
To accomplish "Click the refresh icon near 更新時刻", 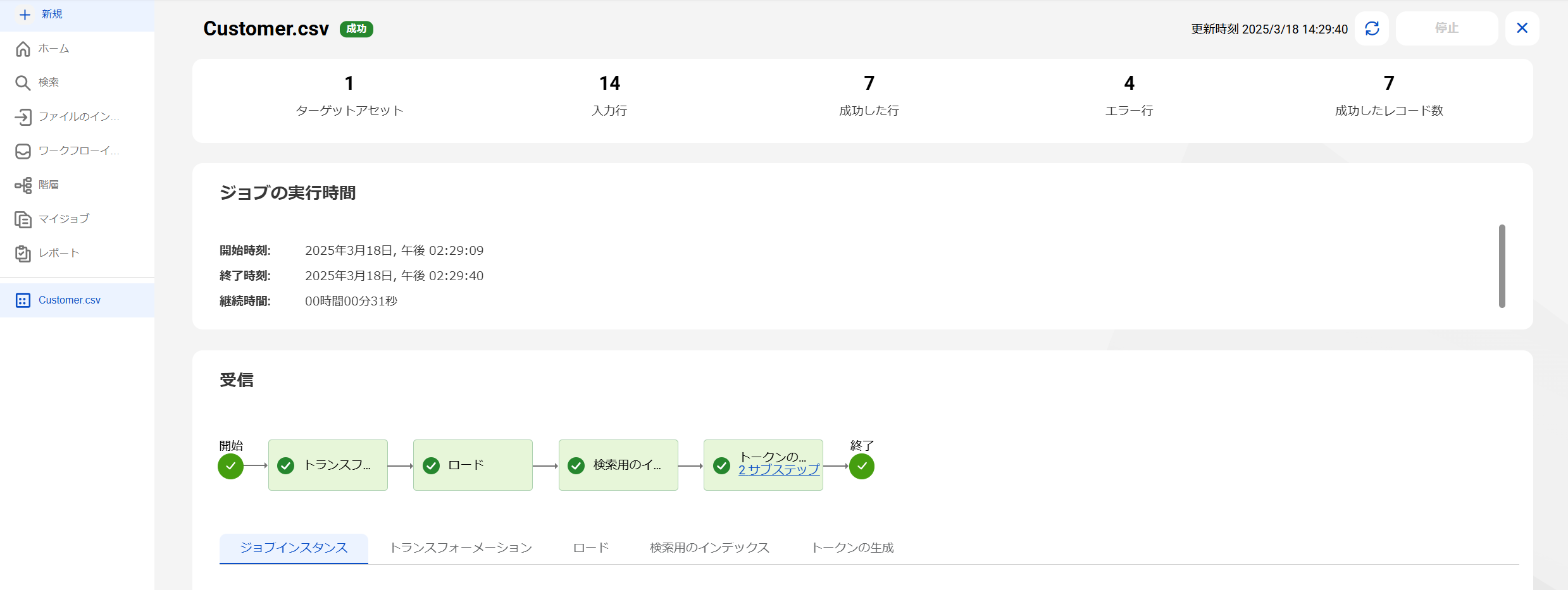I will pyautogui.click(x=1372, y=28).
